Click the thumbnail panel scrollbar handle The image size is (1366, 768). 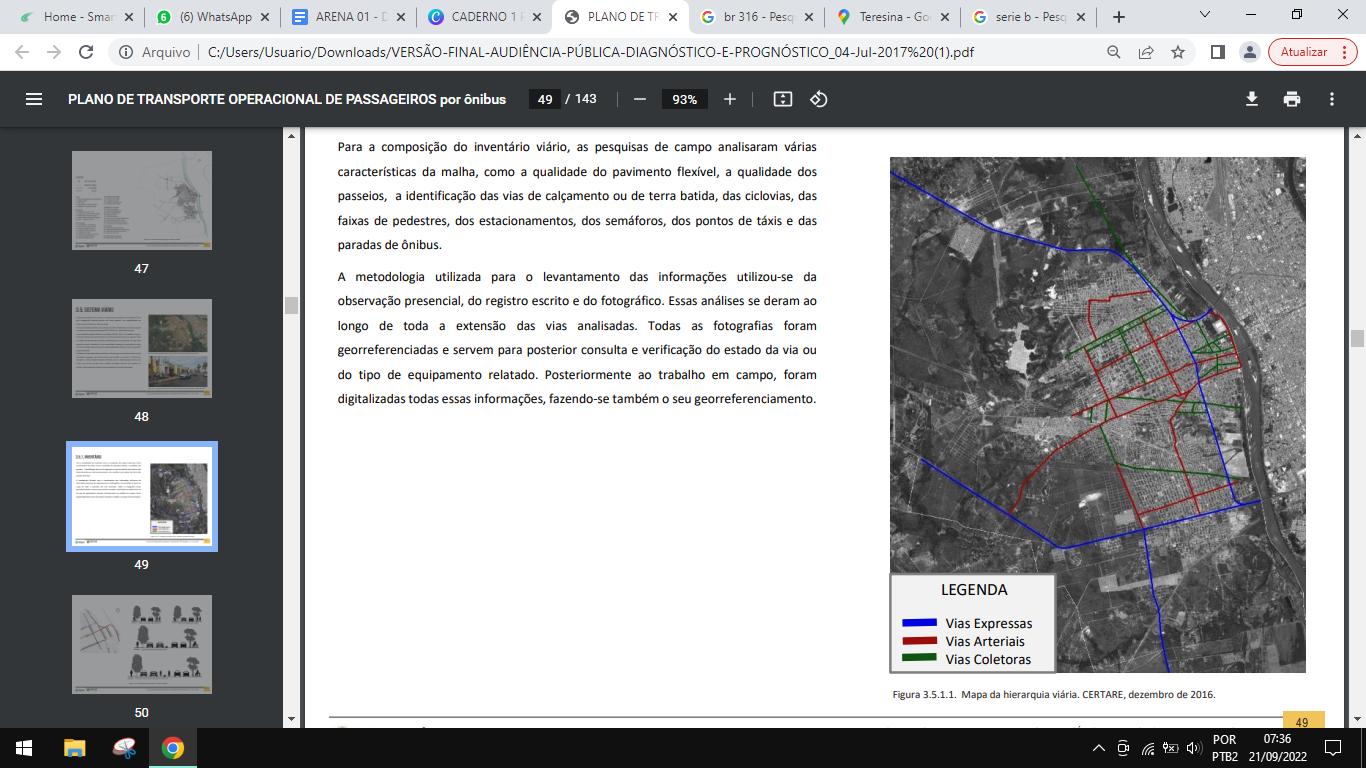[291, 306]
